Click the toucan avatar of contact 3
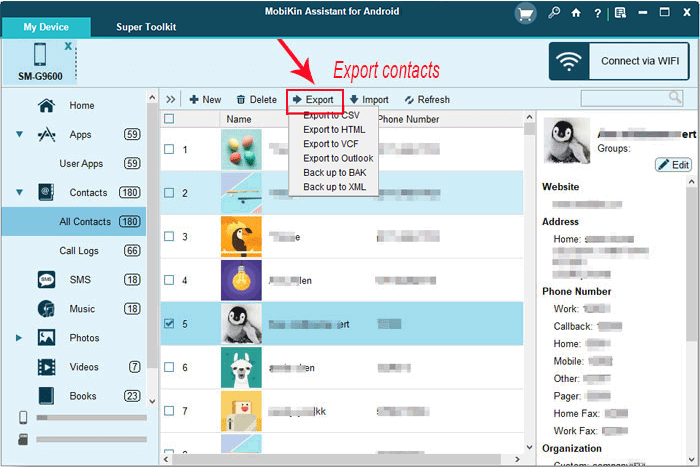The height and width of the screenshot is (467, 700). [241, 237]
